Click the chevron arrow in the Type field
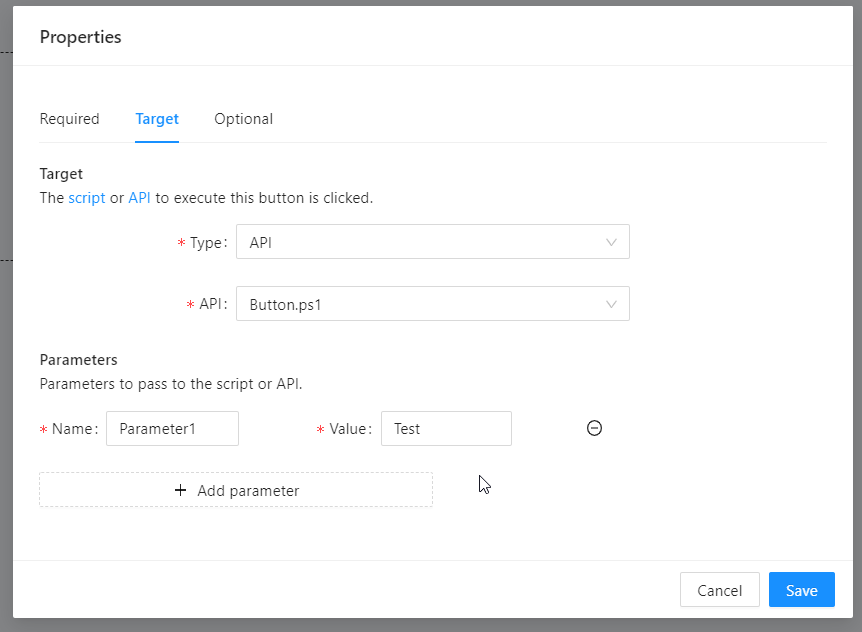This screenshot has height=632, width=862. pos(611,242)
